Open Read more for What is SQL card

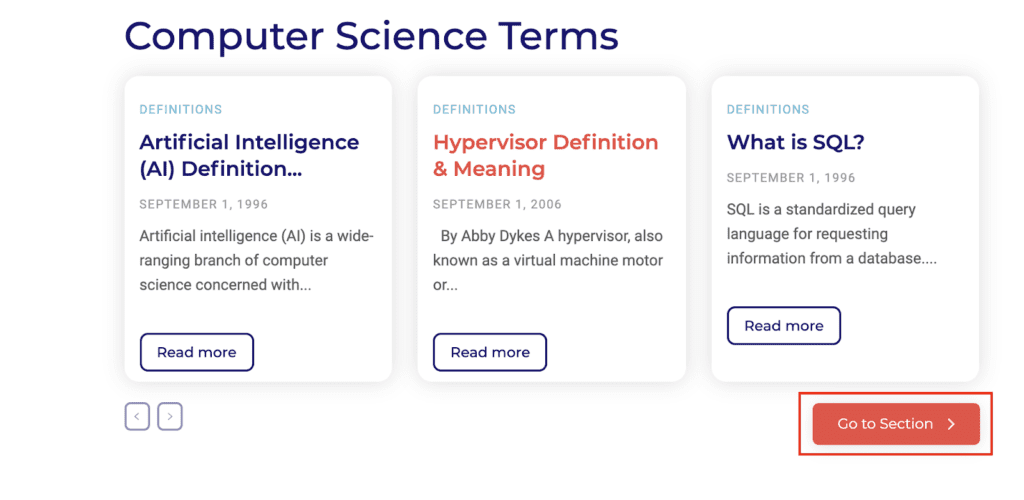pos(784,326)
